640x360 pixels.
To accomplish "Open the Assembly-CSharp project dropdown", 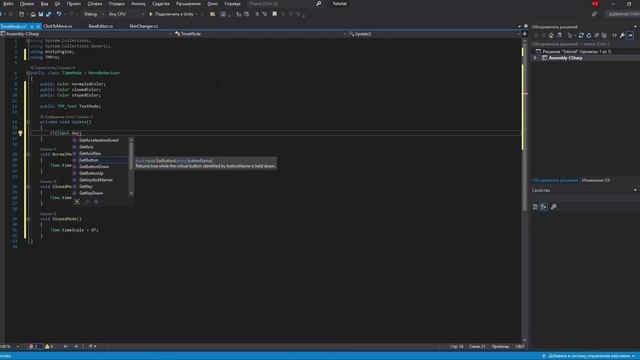I will click(86, 34).
